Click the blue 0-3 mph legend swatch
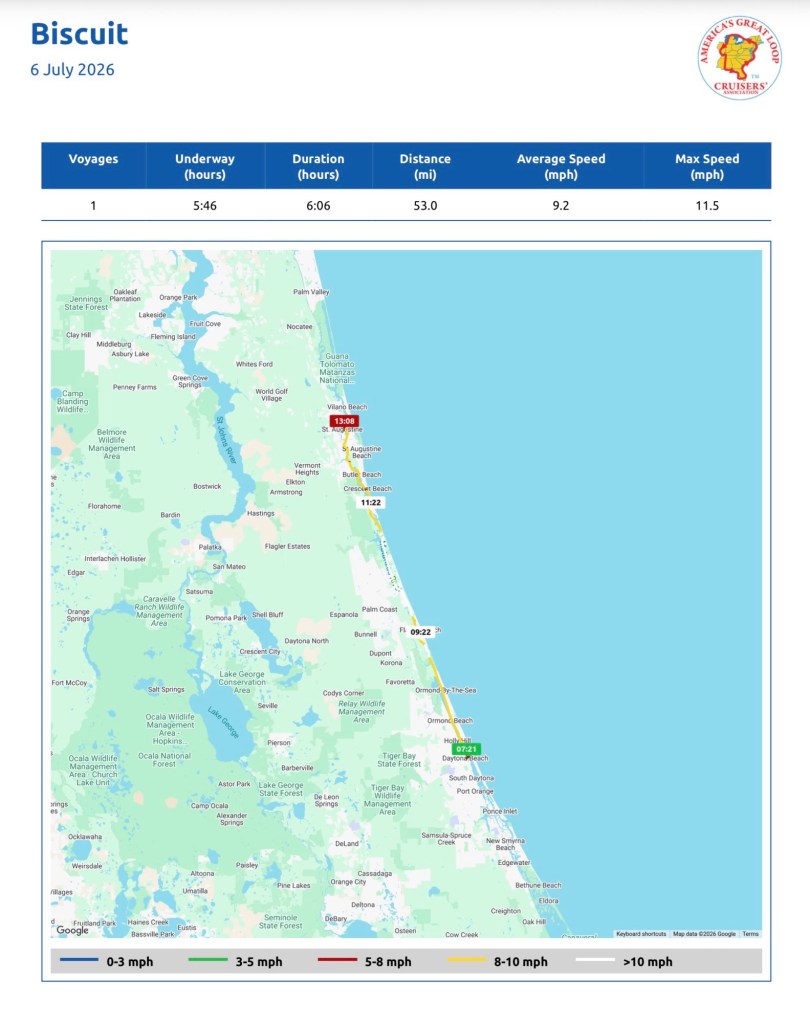This screenshot has width=810, height=1023. tap(79, 960)
